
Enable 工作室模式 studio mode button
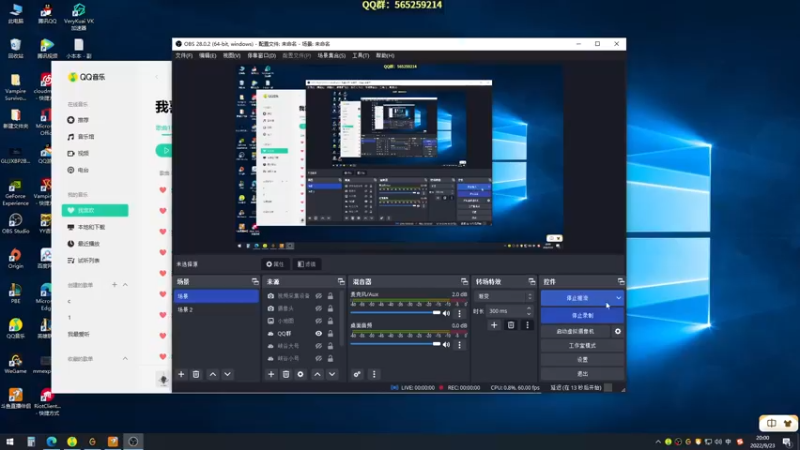[582, 346]
